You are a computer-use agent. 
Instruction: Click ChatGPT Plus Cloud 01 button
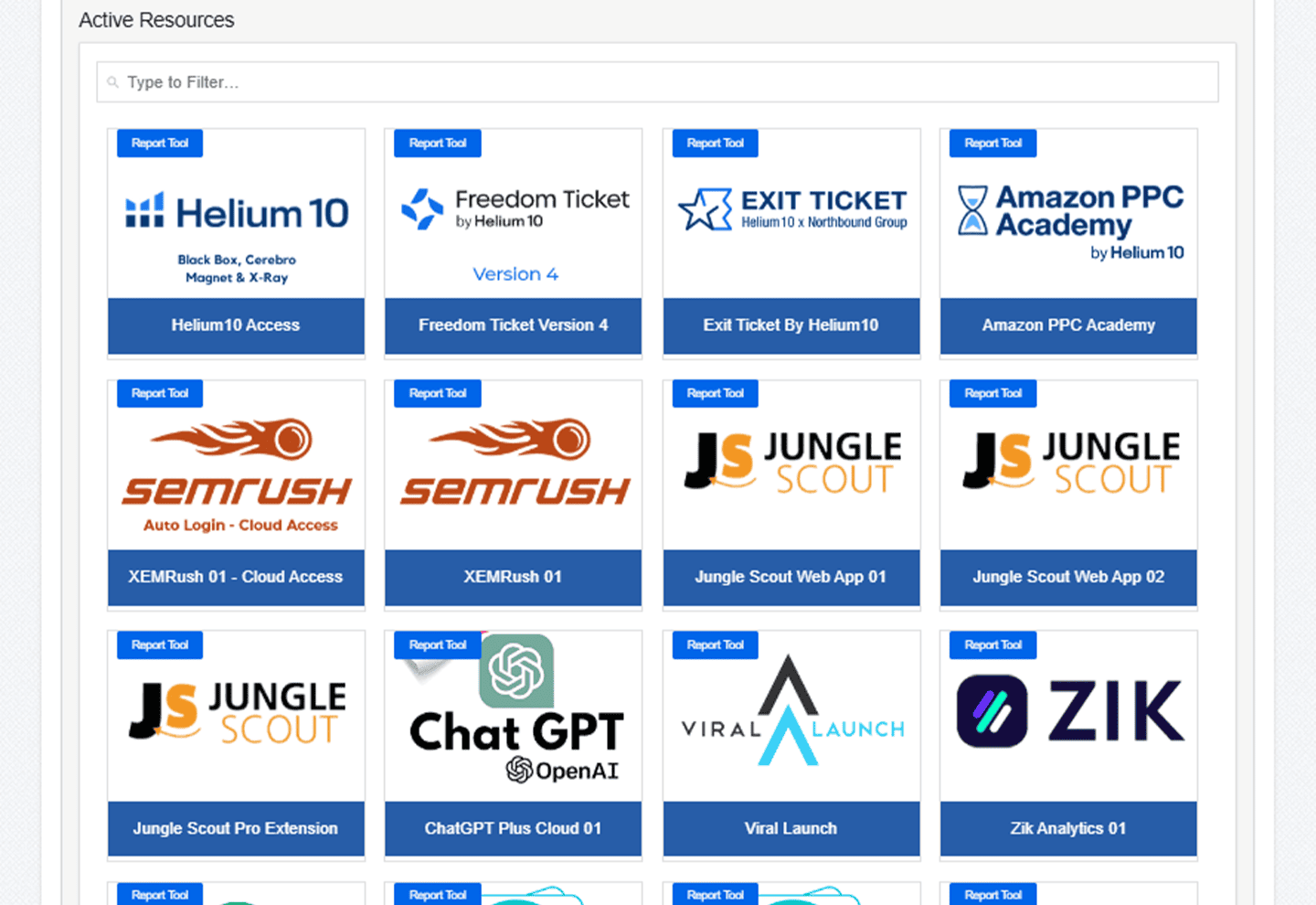pyautogui.click(x=514, y=829)
